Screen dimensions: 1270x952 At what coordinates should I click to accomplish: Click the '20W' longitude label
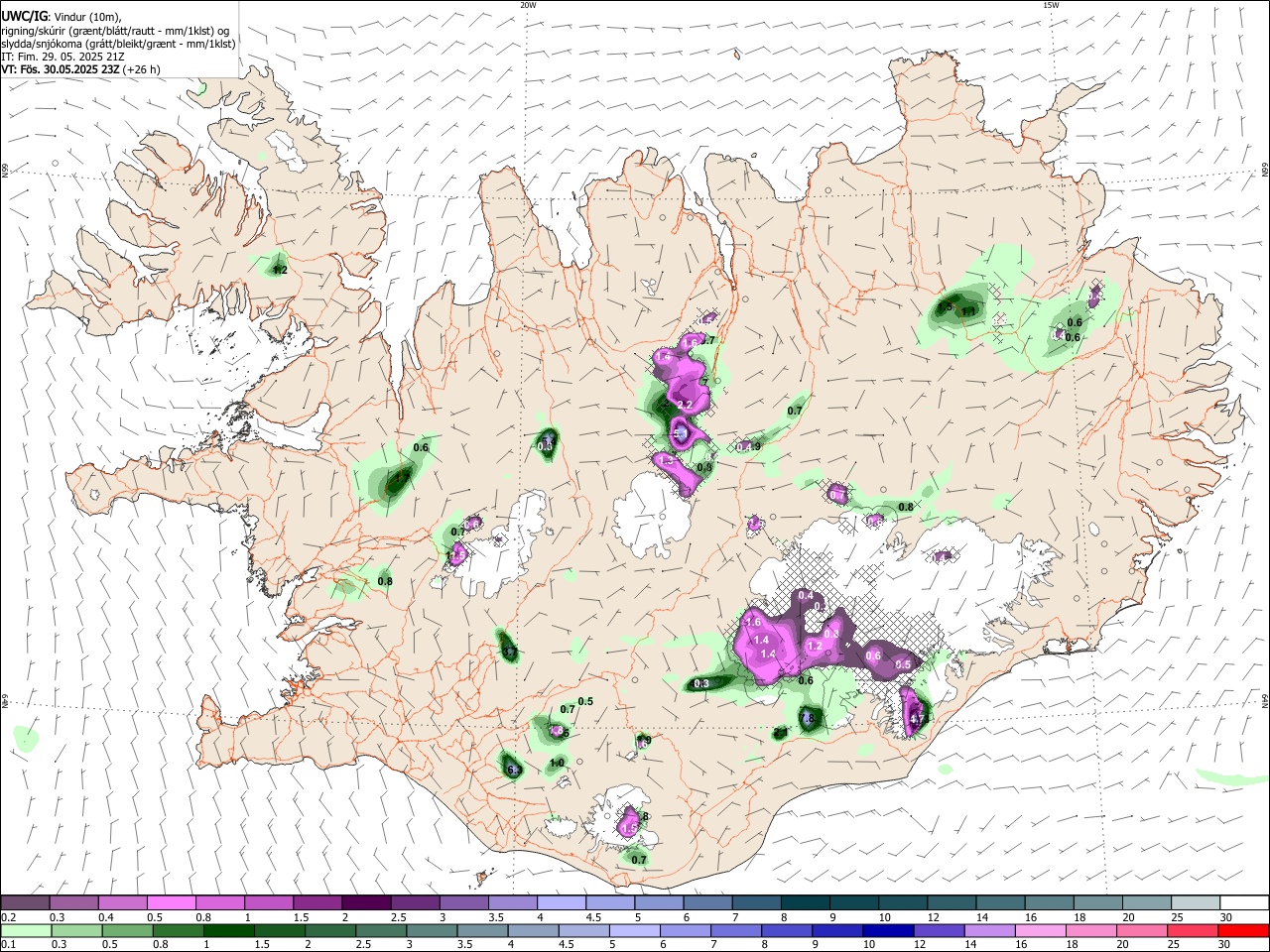tap(528, 5)
